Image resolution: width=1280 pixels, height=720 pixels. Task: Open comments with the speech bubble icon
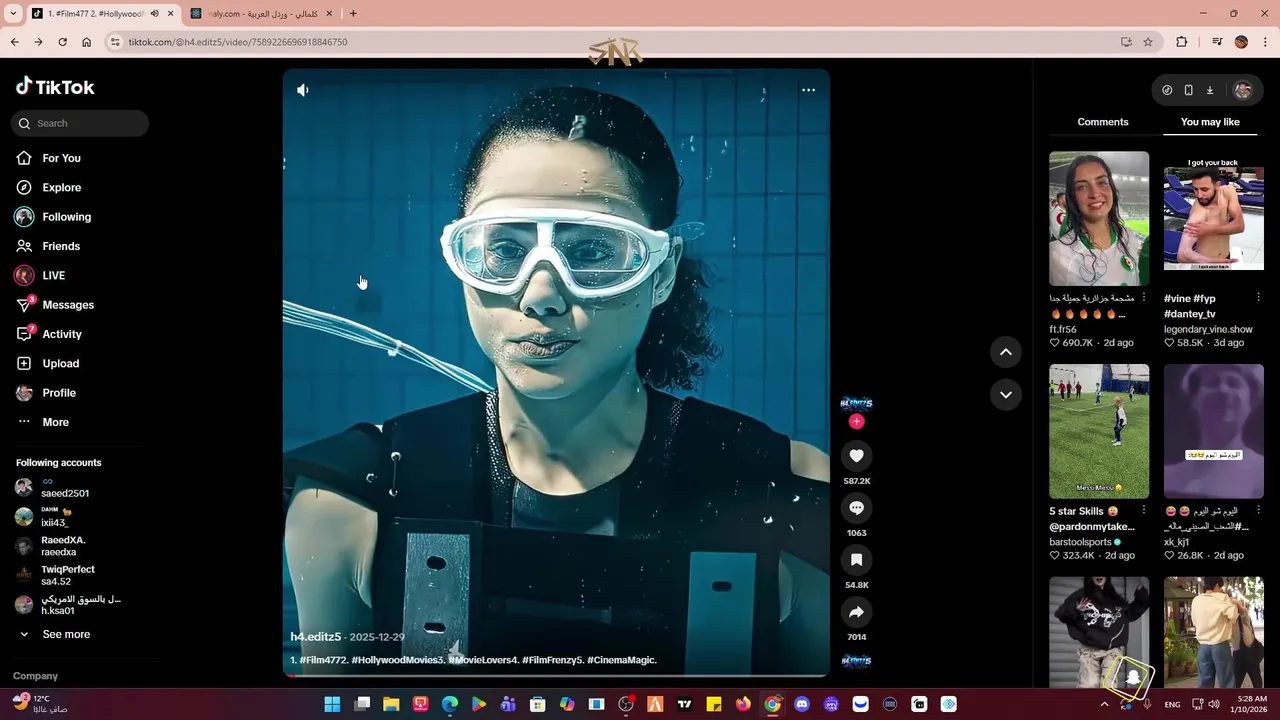click(x=856, y=508)
